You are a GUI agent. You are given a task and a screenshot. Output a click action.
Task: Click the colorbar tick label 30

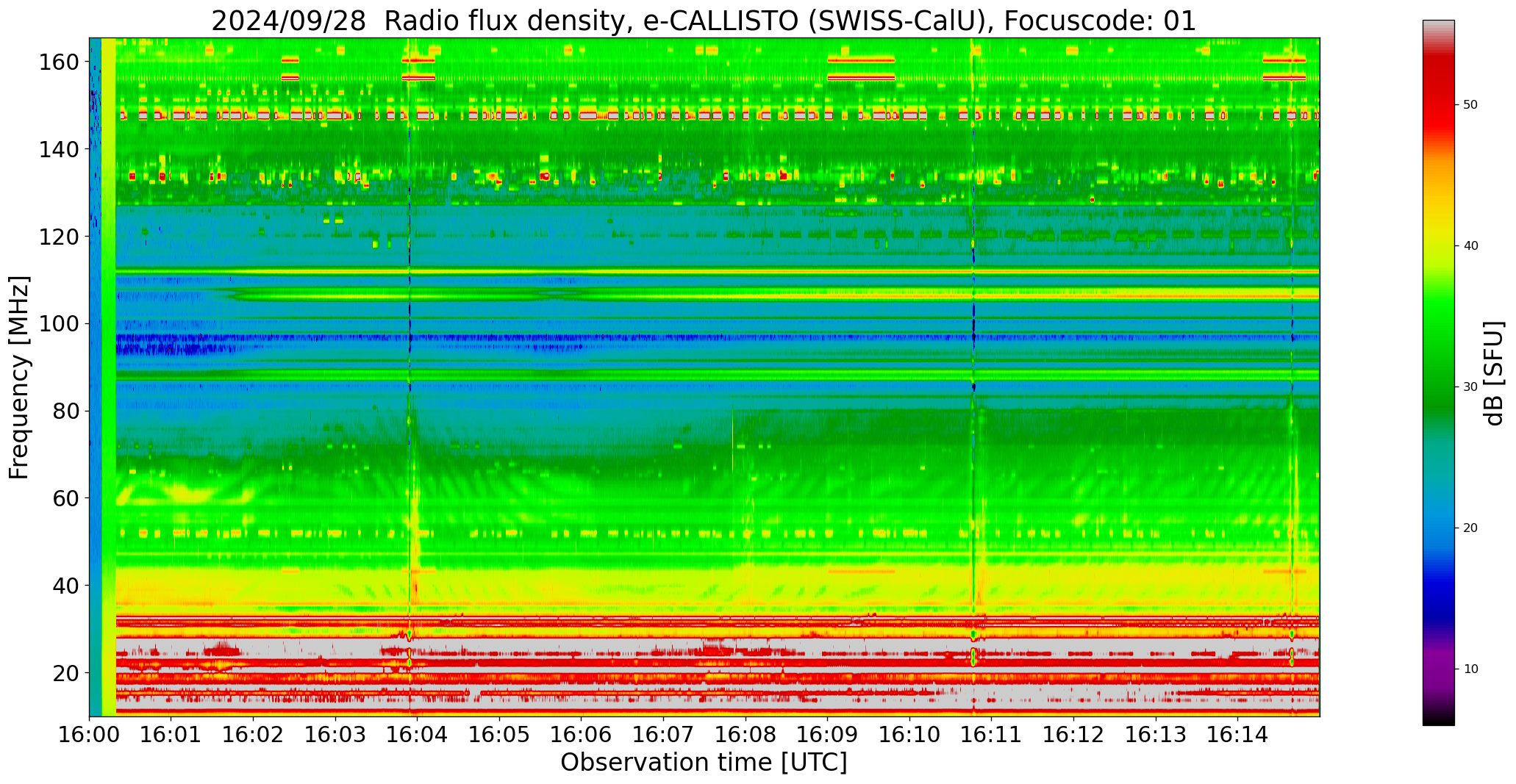coord(1470,387)
